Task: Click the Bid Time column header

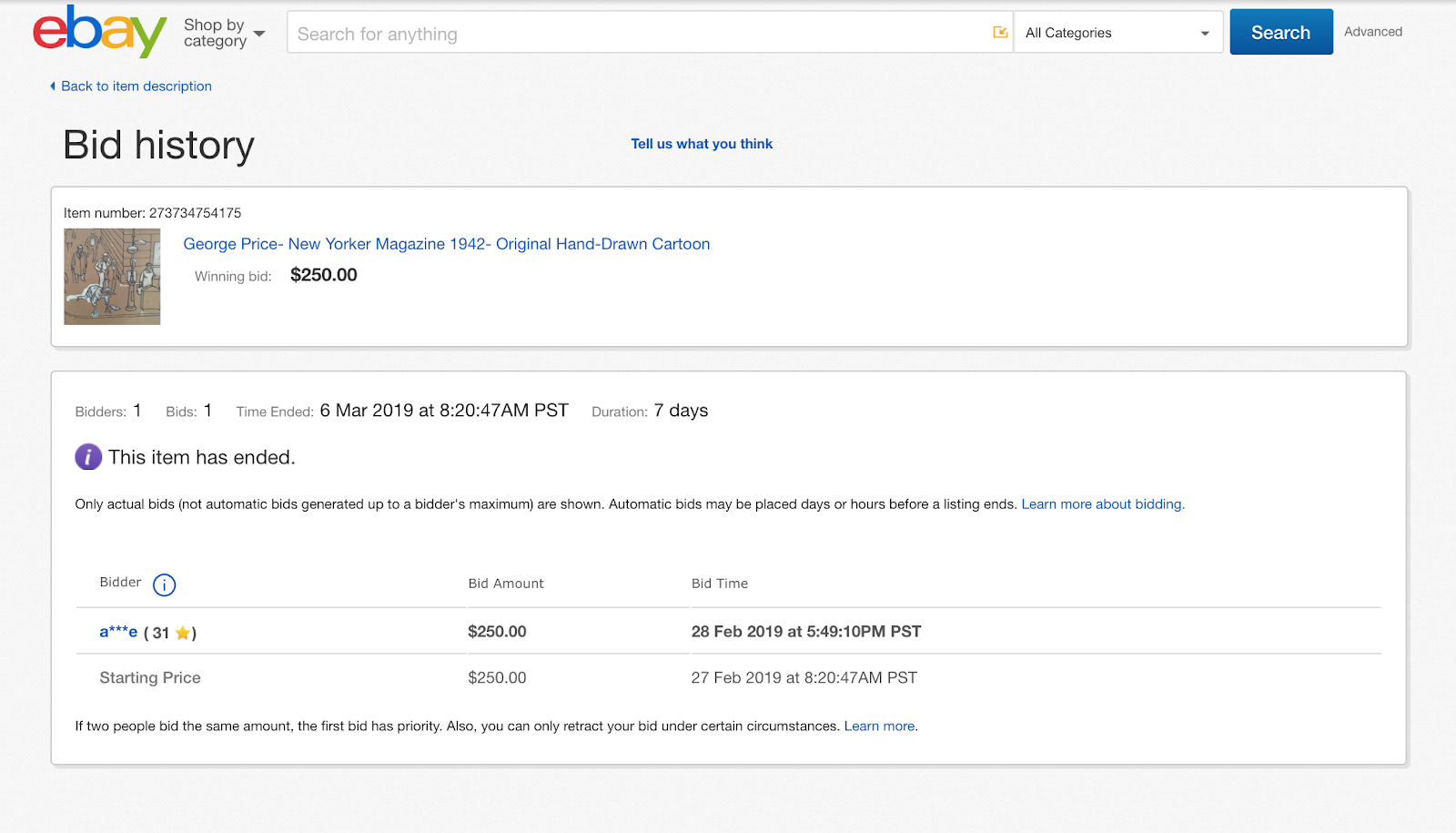Action: [x=719, y=584]
